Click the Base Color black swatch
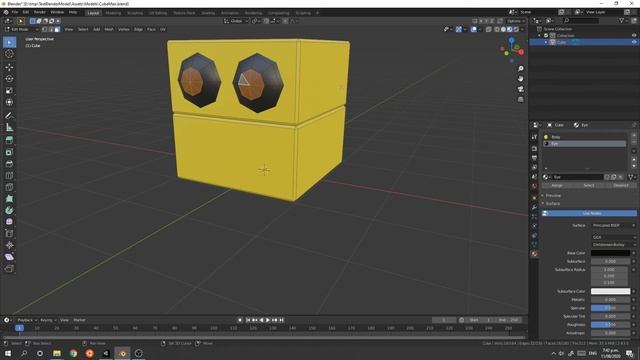The height and width of the screenshot is (360, 640). [x=610, y=253]
